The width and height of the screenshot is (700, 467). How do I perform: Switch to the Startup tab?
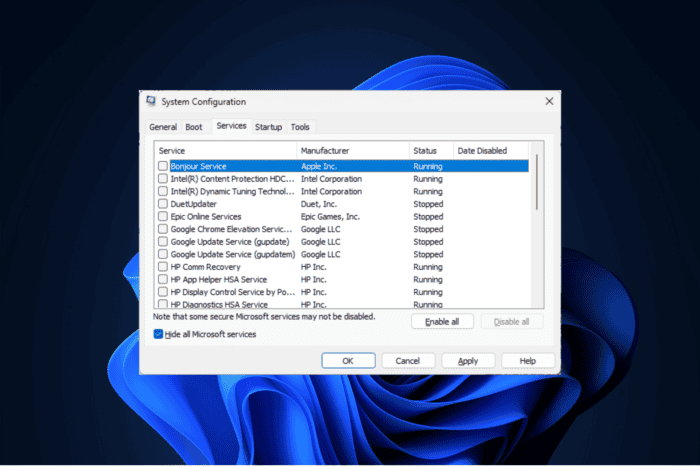coord(268,127)
